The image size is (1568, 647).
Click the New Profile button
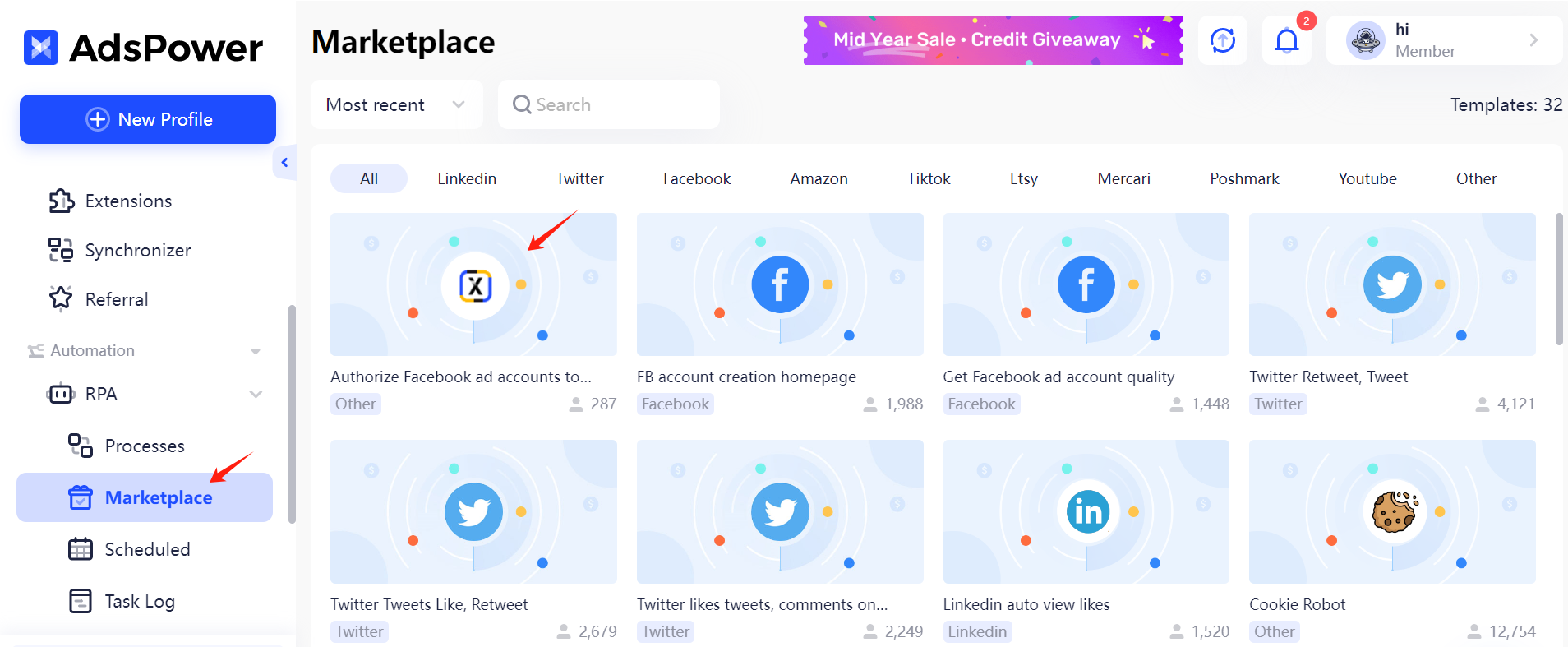(147, 118)
